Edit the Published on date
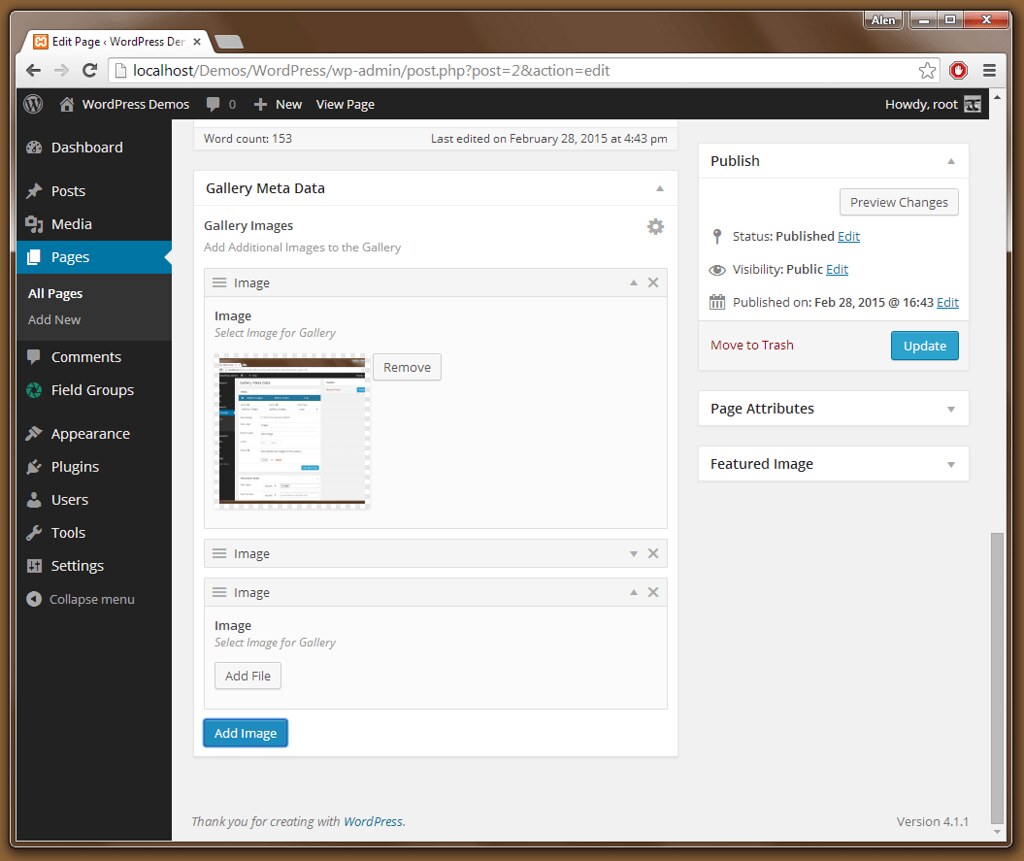This screenshot has height=861, width=1024. [x=948, y=302]
